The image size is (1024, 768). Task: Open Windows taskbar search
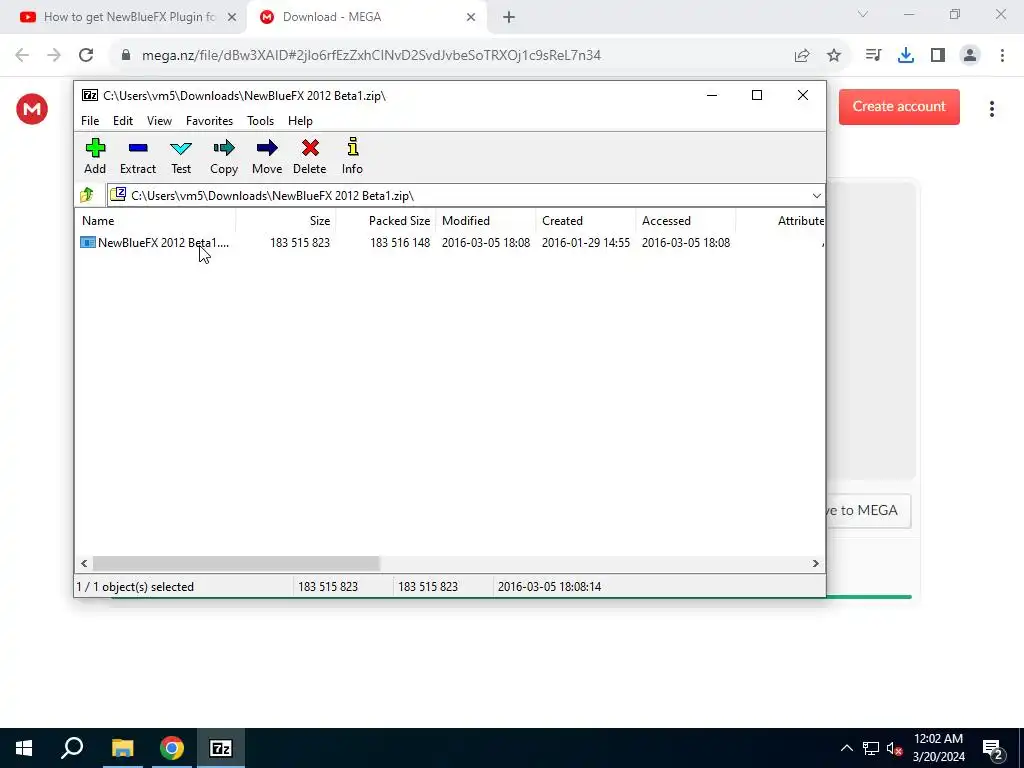[72, 748]
